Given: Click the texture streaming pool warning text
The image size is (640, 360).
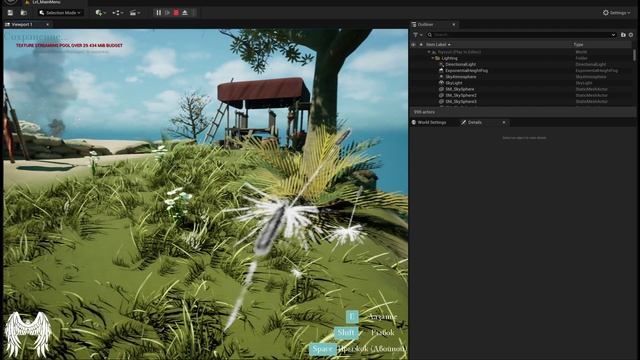Looking at the screenshot, I should 69,45.
